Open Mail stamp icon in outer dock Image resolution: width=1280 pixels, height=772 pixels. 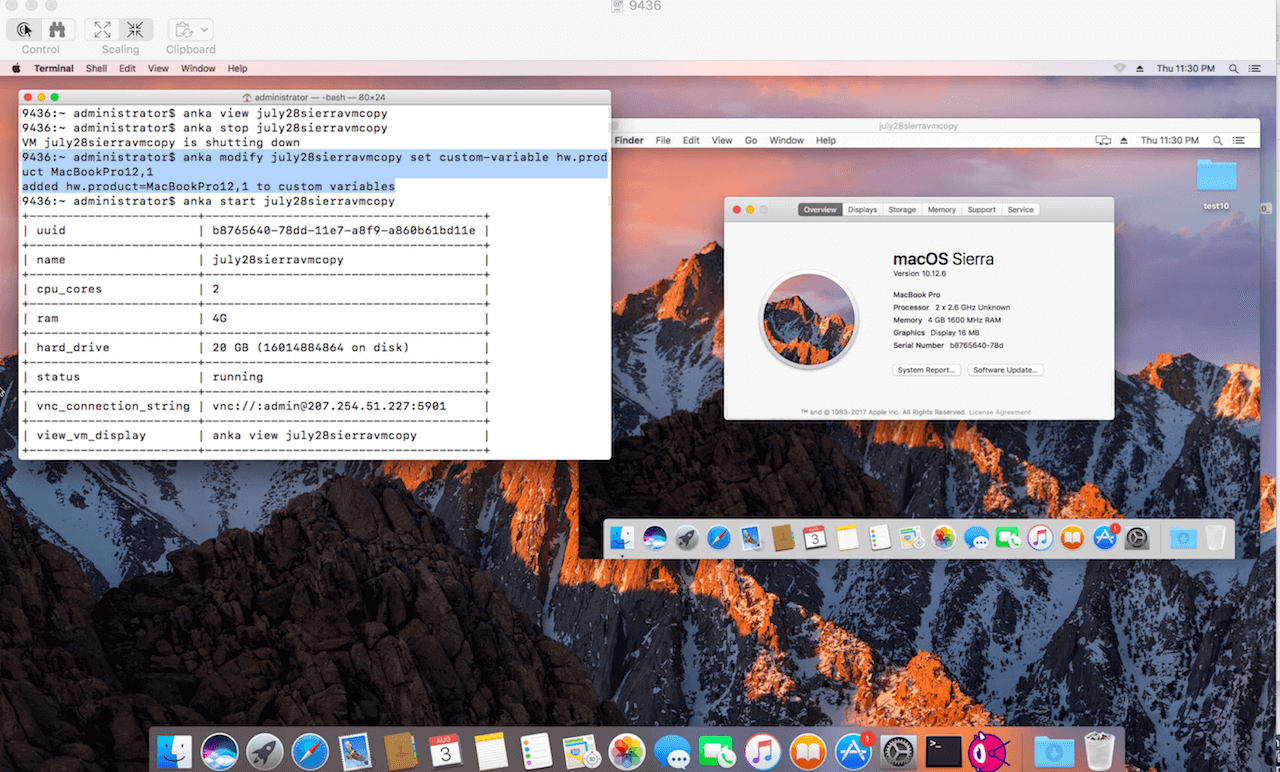tap(355, 750)
